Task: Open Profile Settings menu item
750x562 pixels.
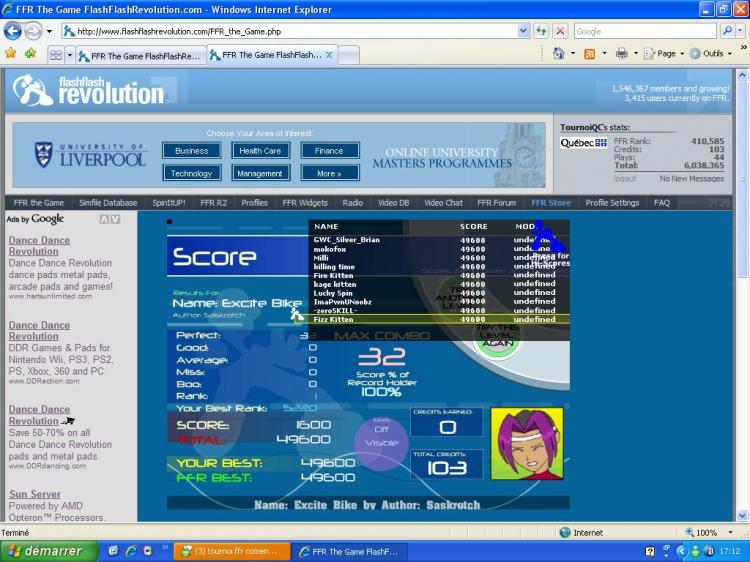Action: pyautogui.click(x=612, y=203)
